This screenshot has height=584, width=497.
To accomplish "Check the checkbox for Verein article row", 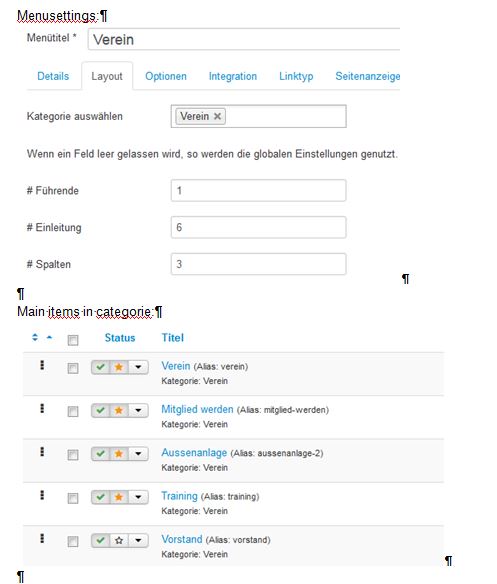I will [73, 368].
